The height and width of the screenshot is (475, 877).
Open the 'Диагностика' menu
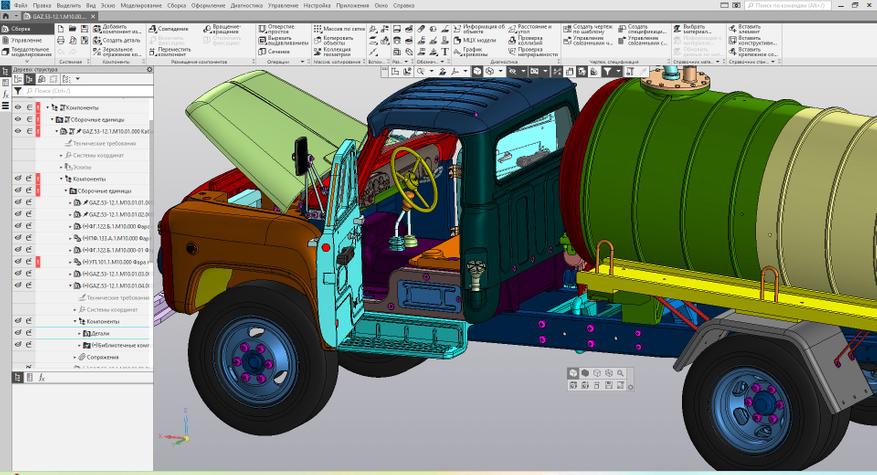tap(246, 5)
